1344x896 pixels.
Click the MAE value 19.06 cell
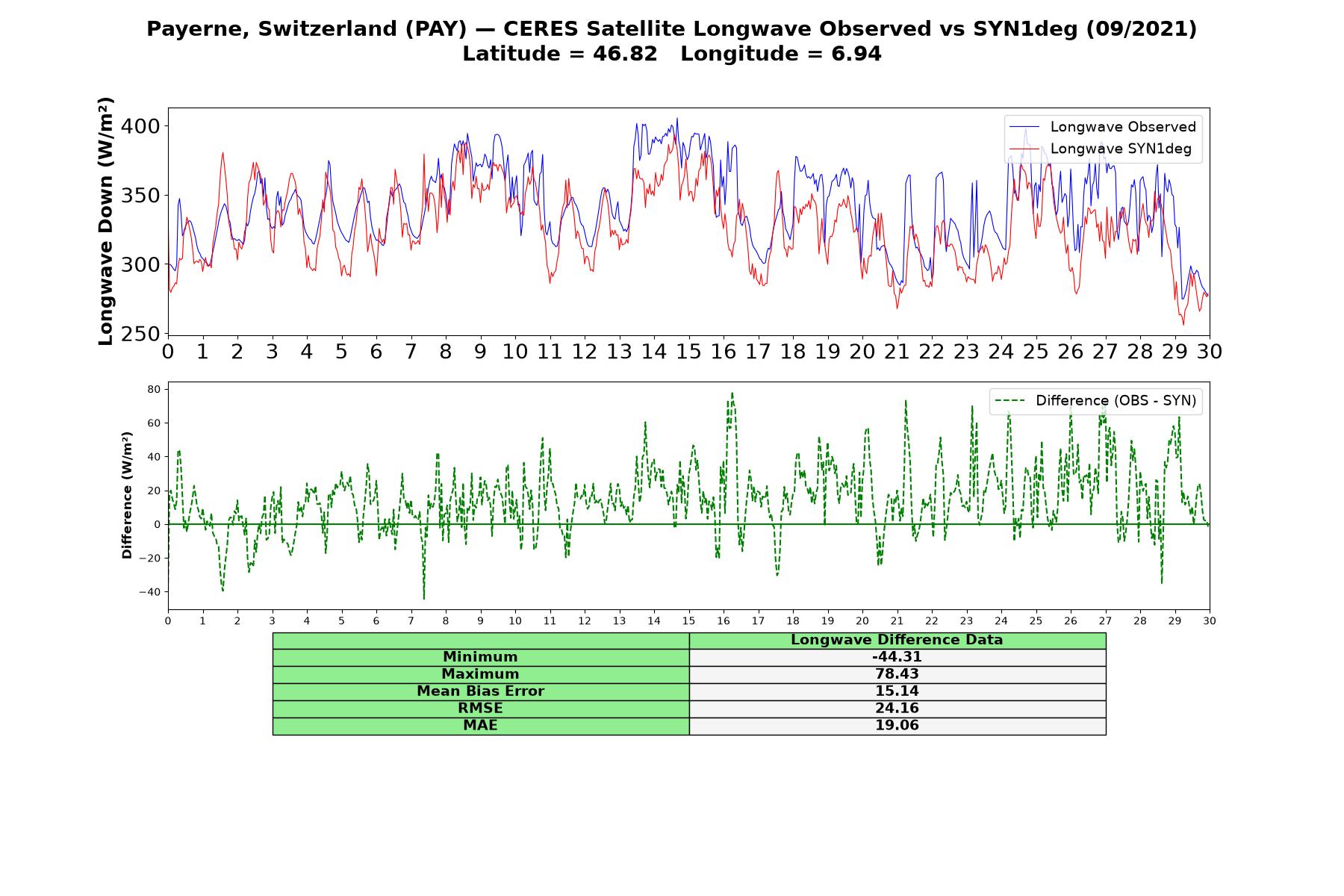coord(897,726)
